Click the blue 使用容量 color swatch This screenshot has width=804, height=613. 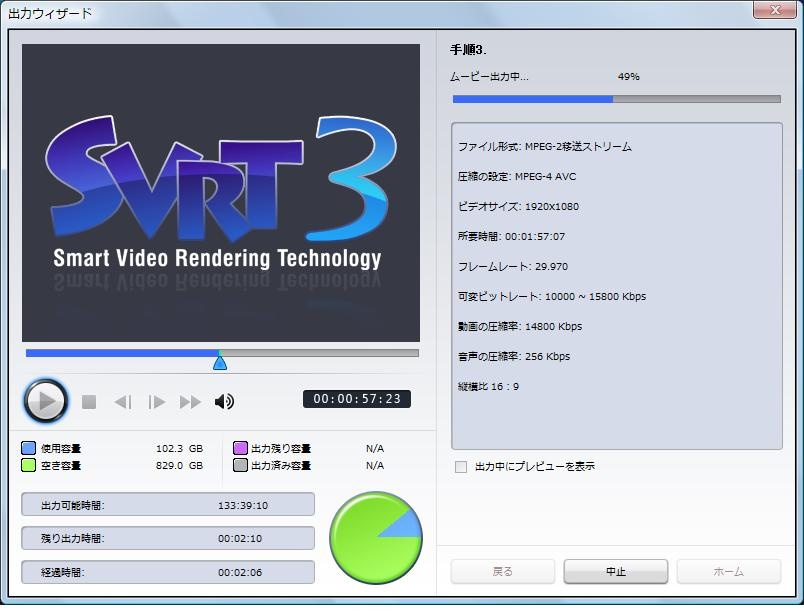[x=28, y=448]
